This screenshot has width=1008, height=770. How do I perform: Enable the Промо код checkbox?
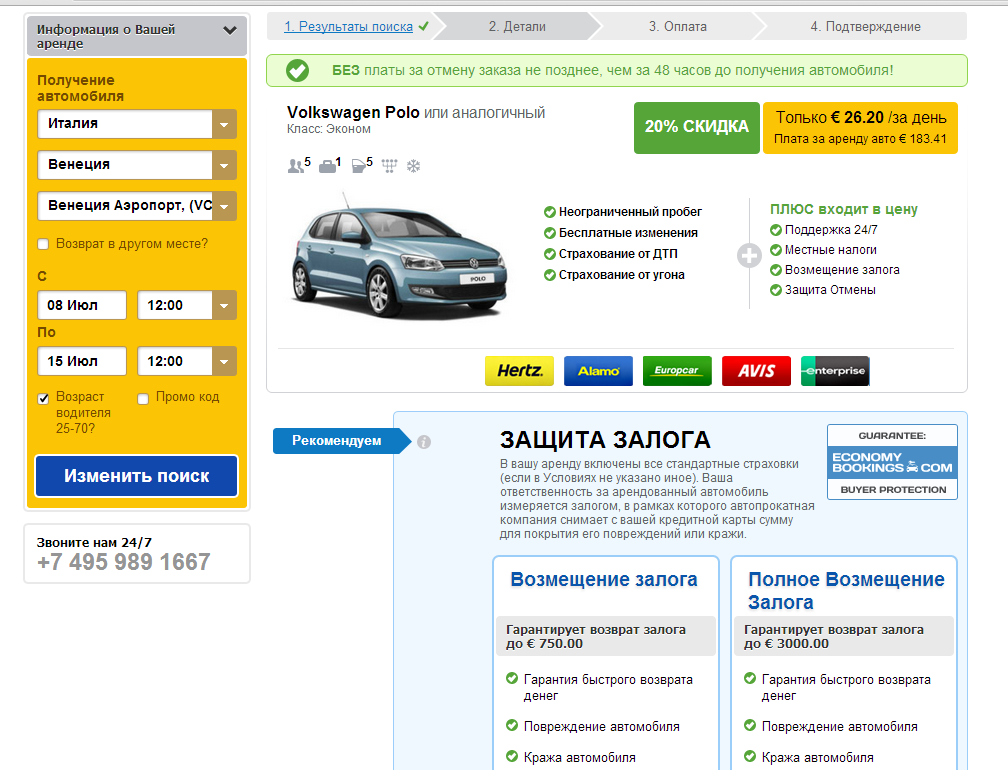click(143, 398)
